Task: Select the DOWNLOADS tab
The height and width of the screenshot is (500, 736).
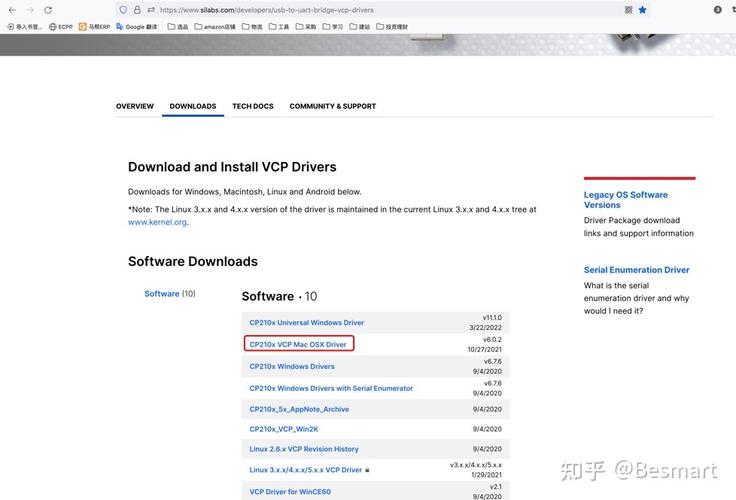Action: (193, 106)
